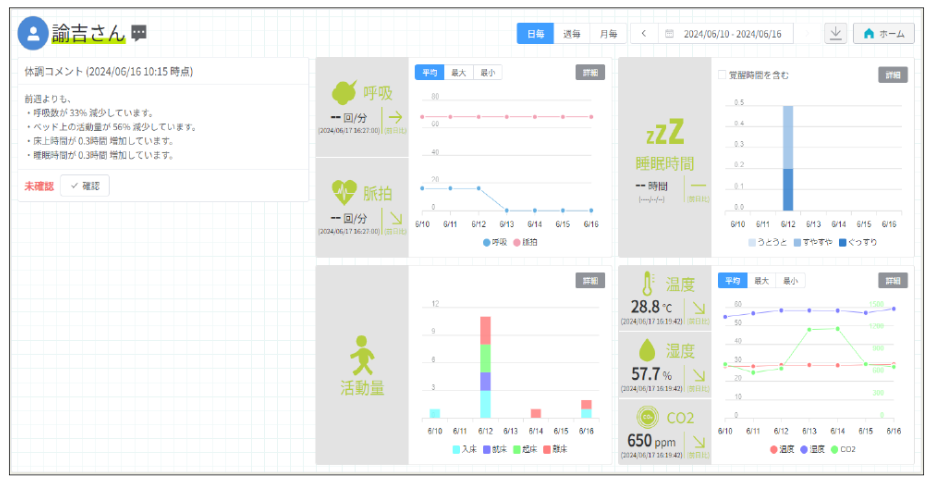930x483 pixels.
Task: Click the 脈拍 heart pulse icon
Action: tap(344, 192)
